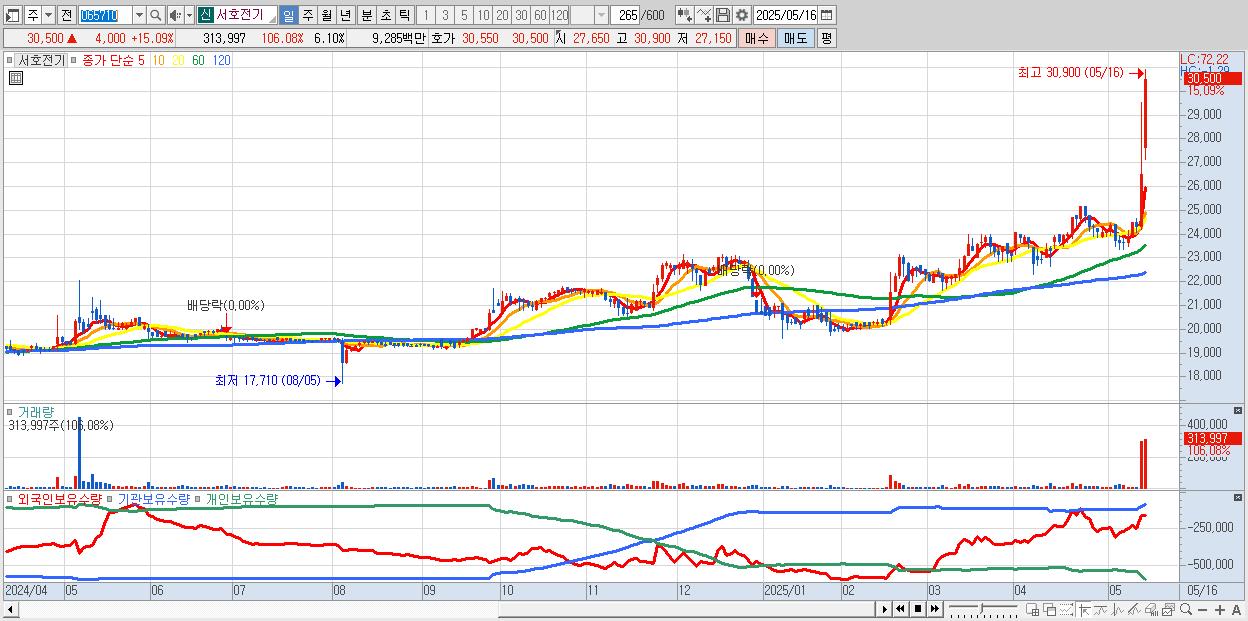Select the 년 yearly period tab
Viewport: 1248px width, 621px height.
pos(345,15)
